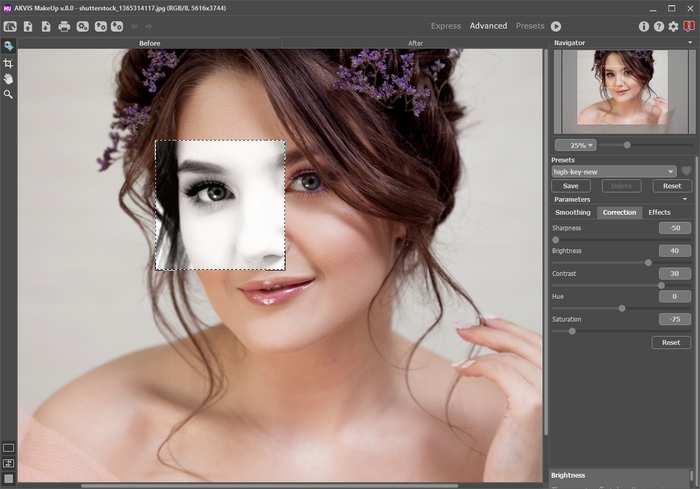Viewport: 700px width, 489px height.
Task: Switch to single window view mode icon
Action: 8,448
